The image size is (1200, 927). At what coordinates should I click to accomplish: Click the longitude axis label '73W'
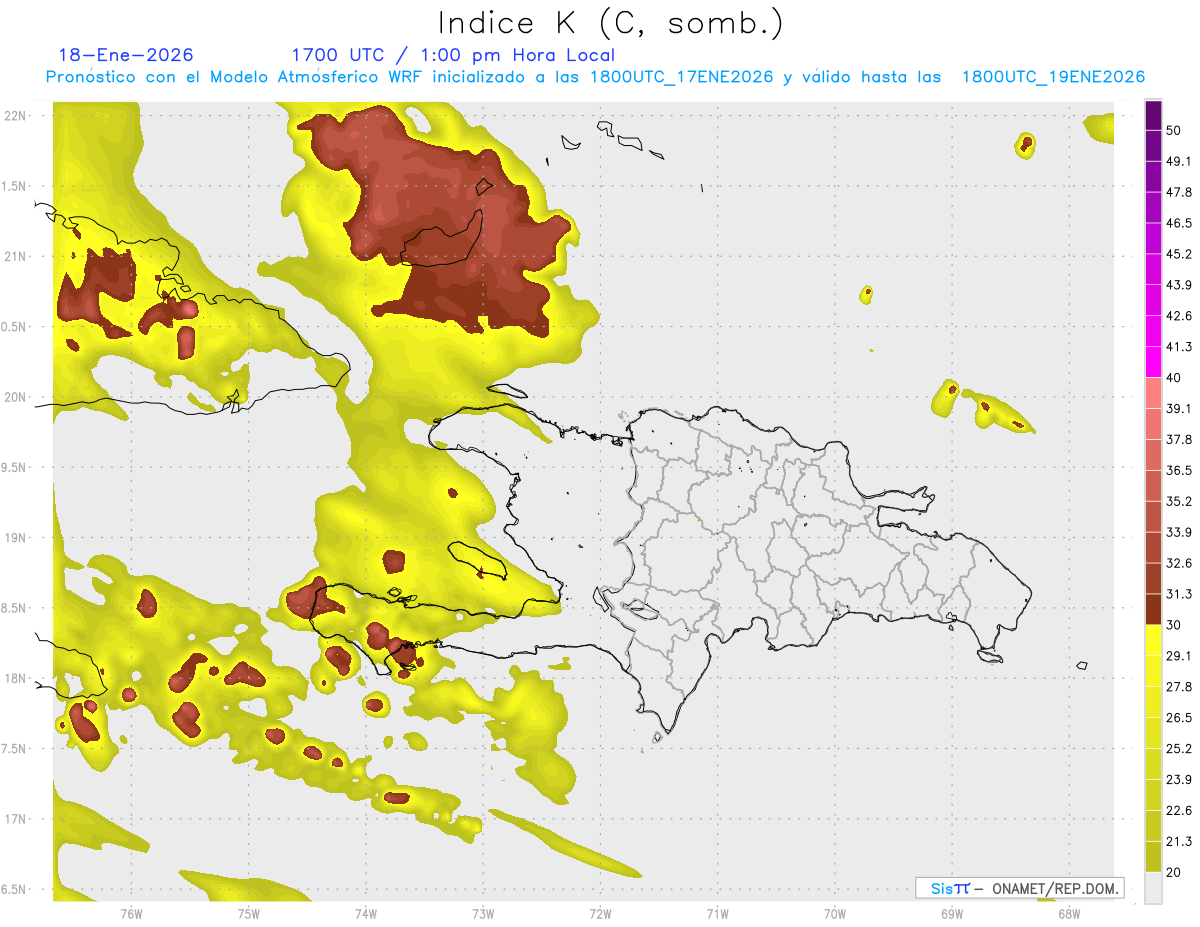483,913
